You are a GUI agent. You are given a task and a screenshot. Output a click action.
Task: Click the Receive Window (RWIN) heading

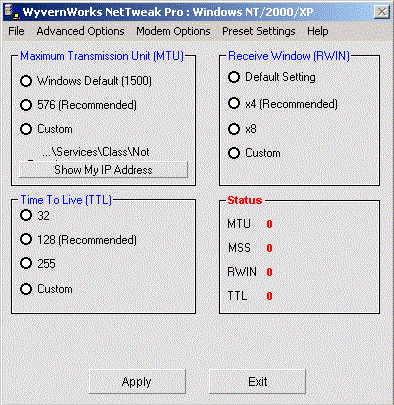tap(289, 56)
